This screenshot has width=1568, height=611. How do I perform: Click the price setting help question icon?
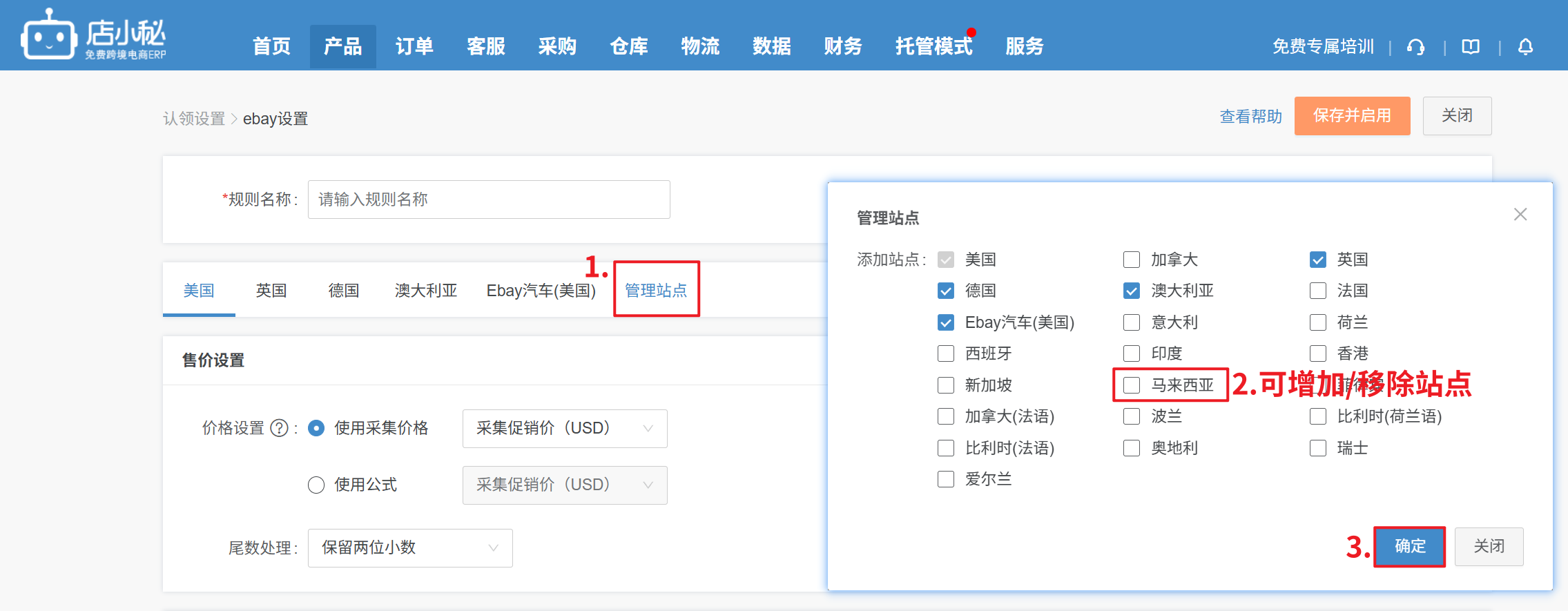tap(279, 429)
